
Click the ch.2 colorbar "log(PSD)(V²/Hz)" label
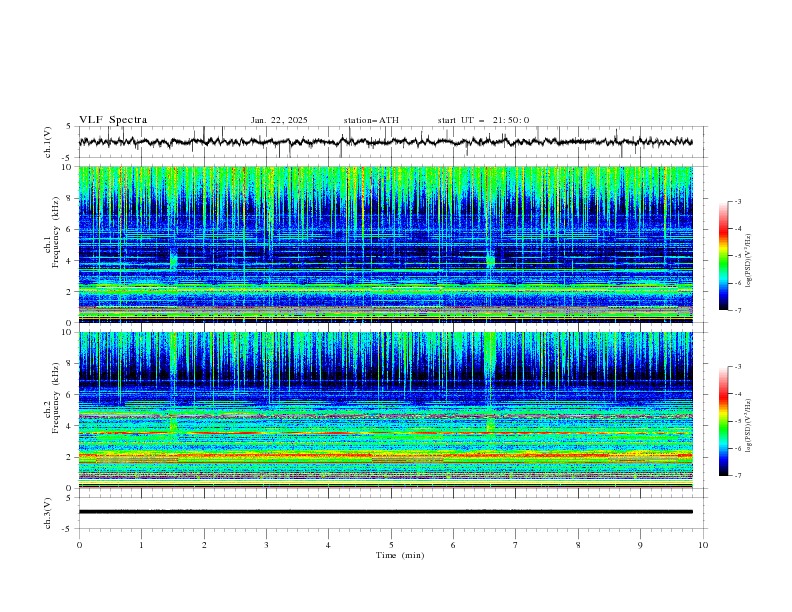748,426
